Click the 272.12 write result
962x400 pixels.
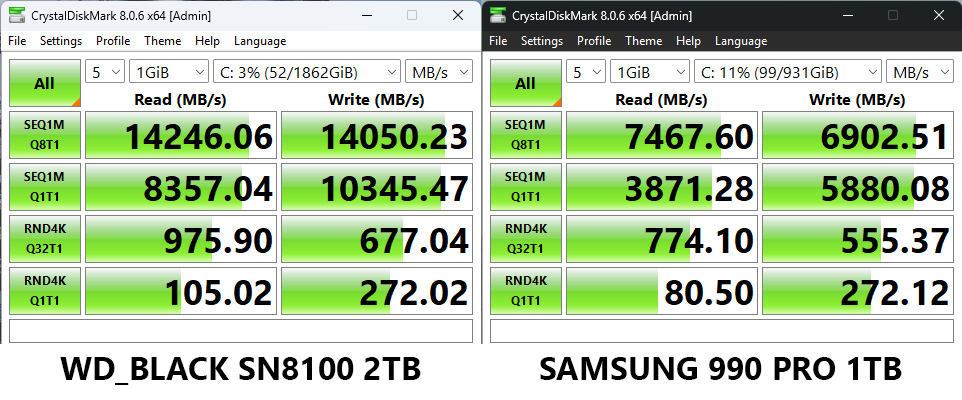pyautogui.click(x=858, y=292)
